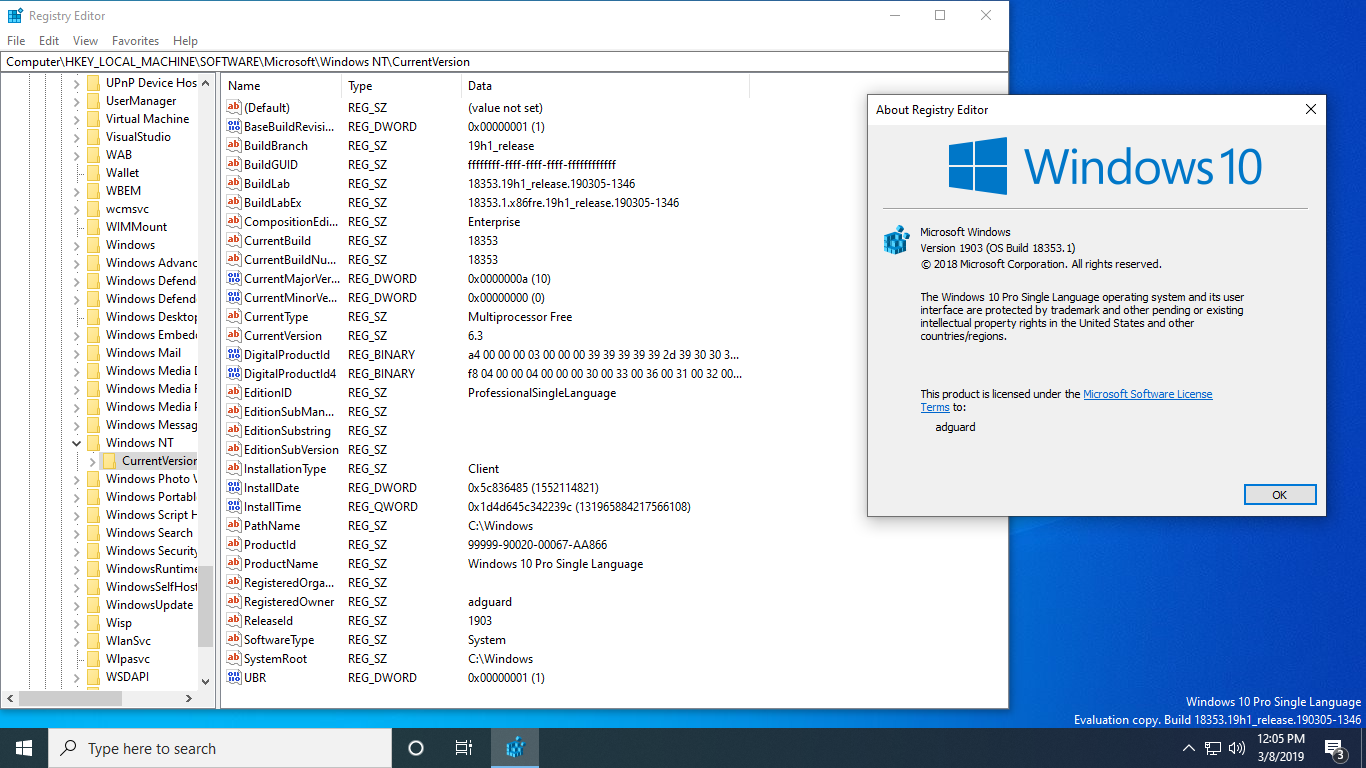Click the WlanSvc folder icon
Screen dimensions: 1366x768
click(94, 641)
